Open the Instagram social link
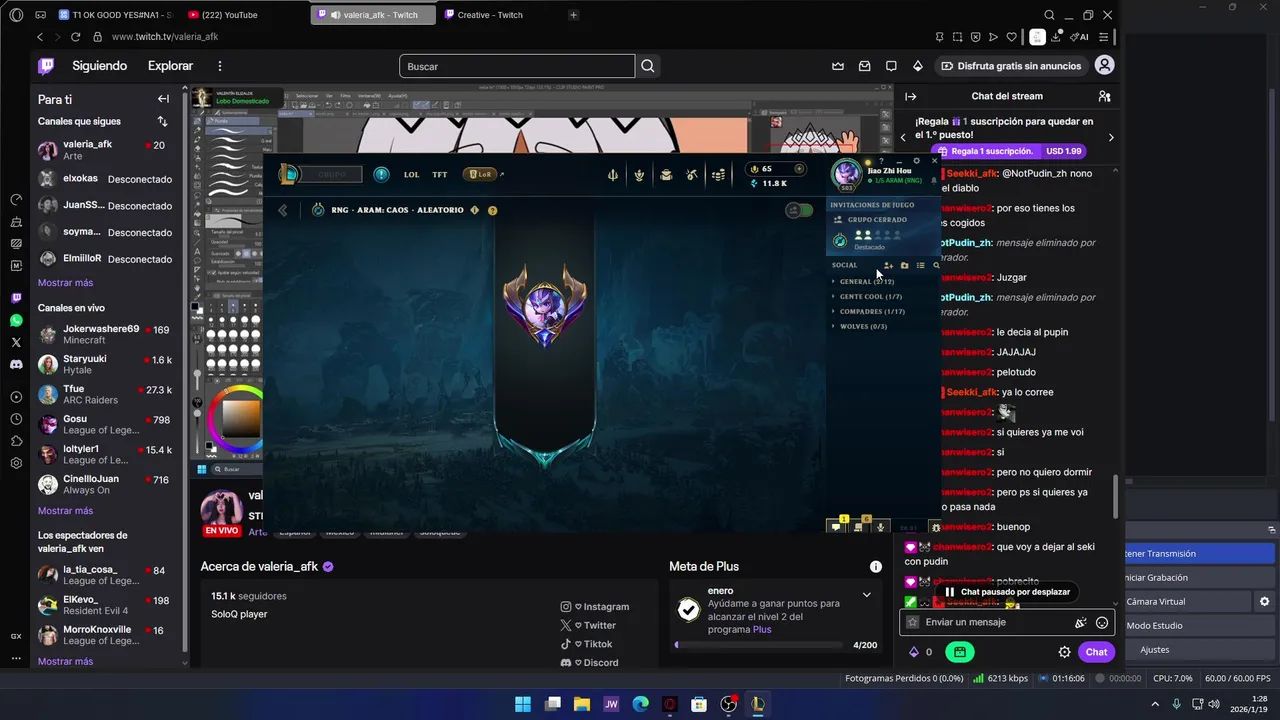 pyautogui.click(x=595, y=607)
